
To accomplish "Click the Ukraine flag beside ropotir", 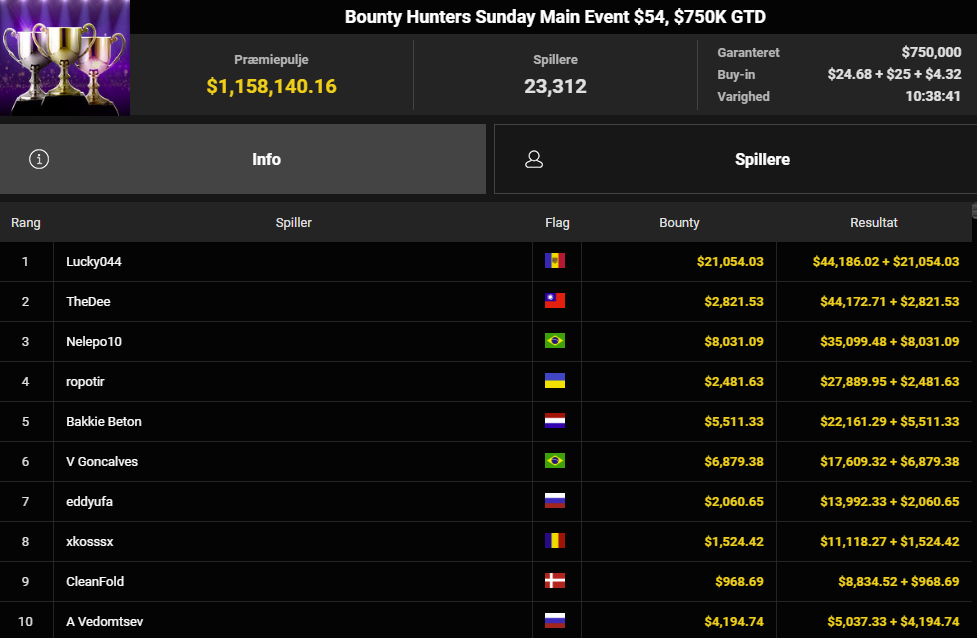I will (x=554, y=381).
